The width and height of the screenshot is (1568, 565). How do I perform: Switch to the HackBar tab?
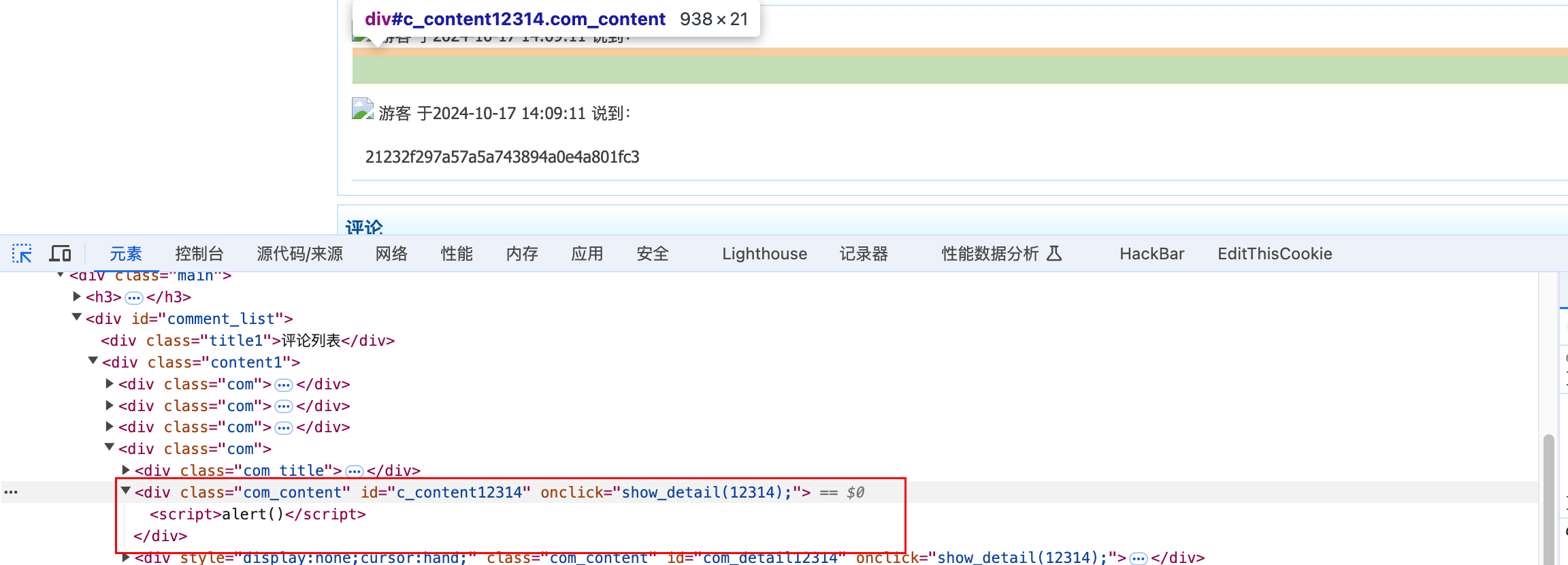1152,254
